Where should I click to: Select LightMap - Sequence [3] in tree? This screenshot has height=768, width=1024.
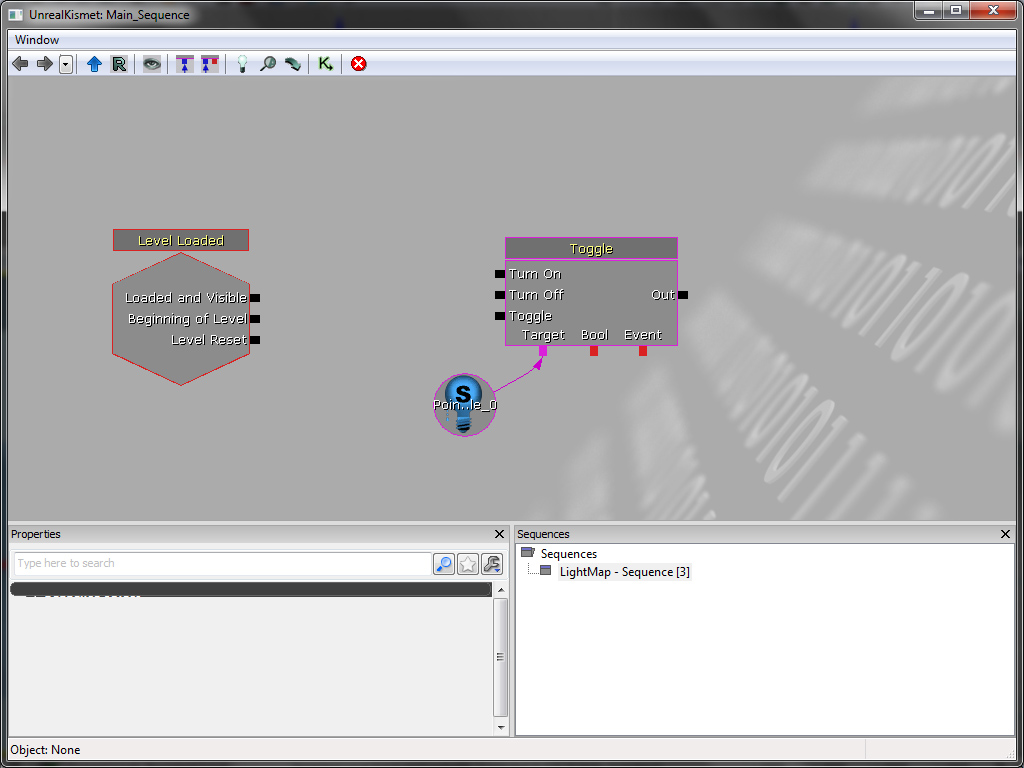click(624, 572)
